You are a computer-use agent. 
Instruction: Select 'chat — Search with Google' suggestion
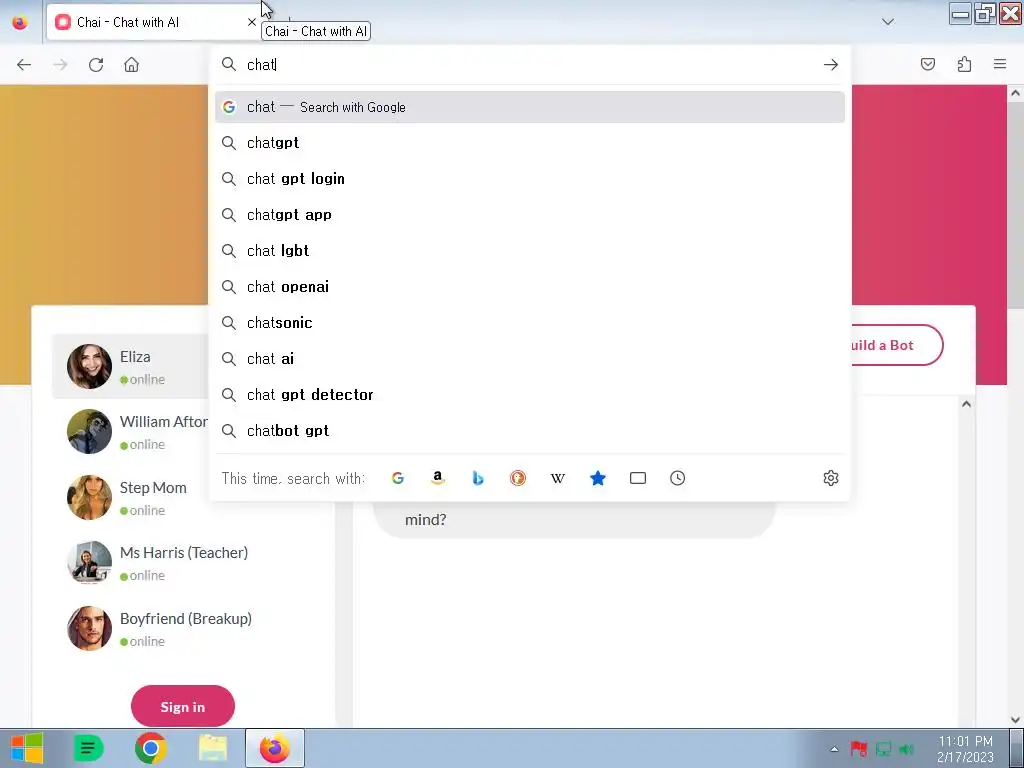530,107
